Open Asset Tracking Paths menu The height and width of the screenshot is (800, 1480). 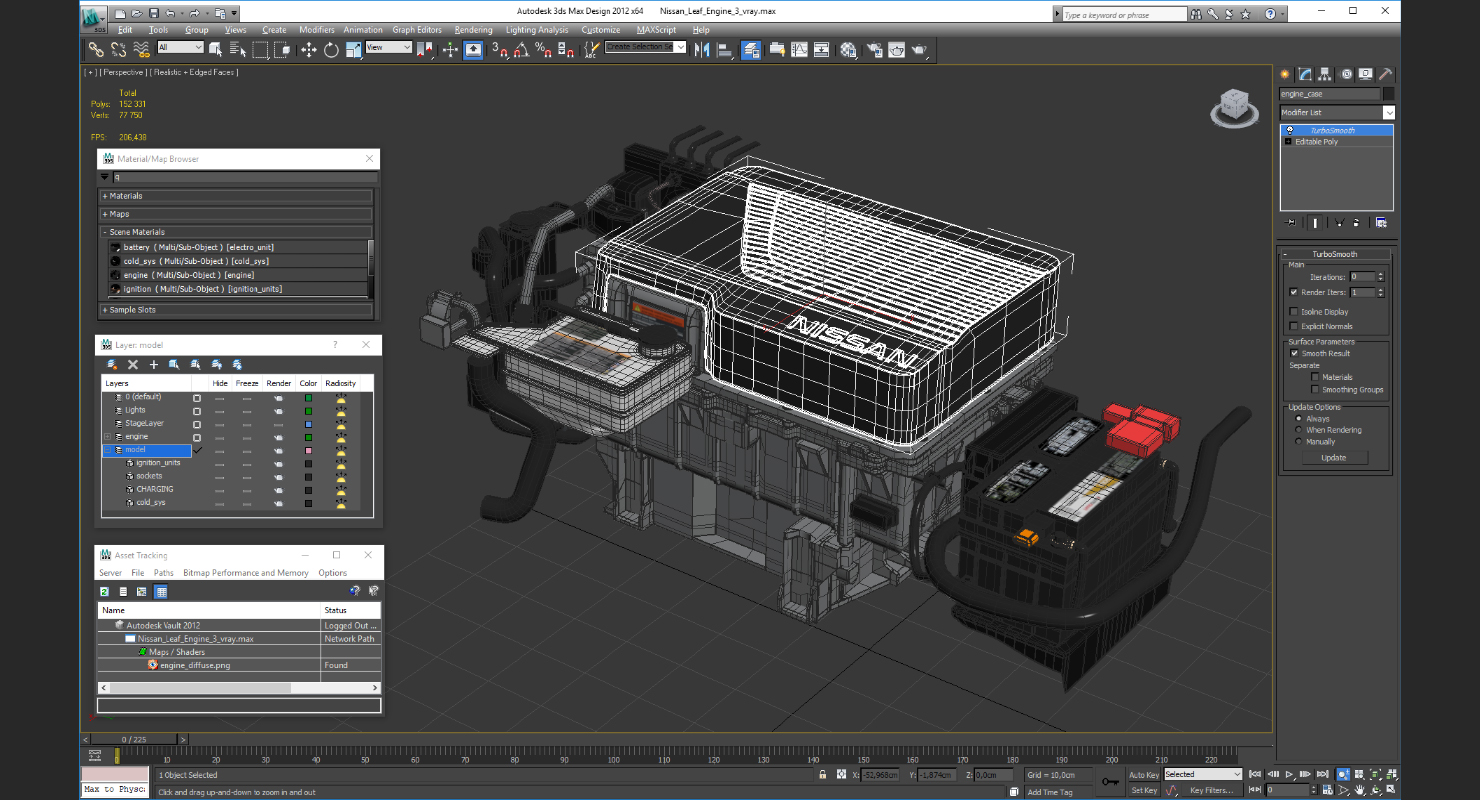(164, 573)
